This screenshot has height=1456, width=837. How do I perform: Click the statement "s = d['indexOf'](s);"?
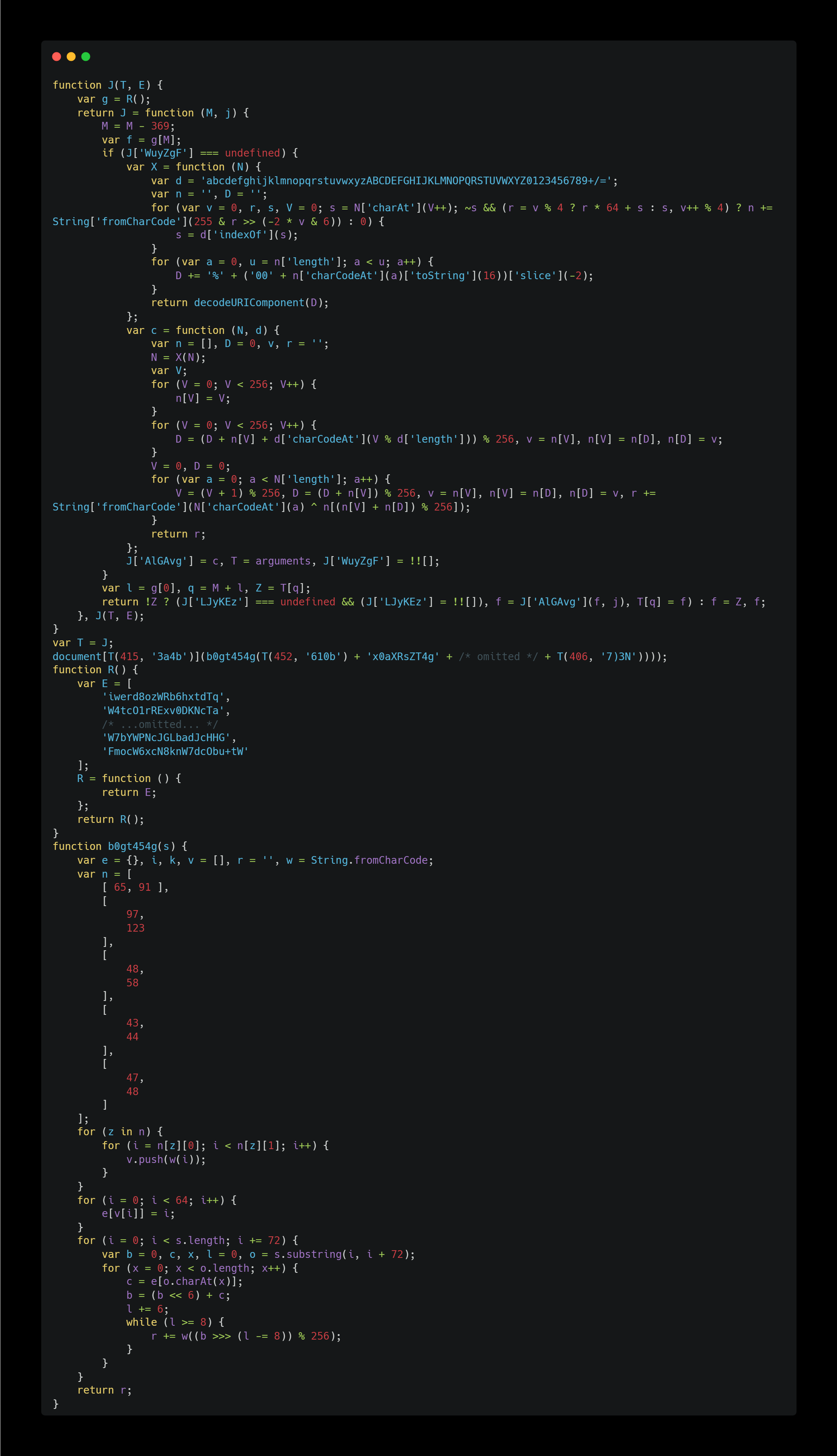(x=237, y=235)
